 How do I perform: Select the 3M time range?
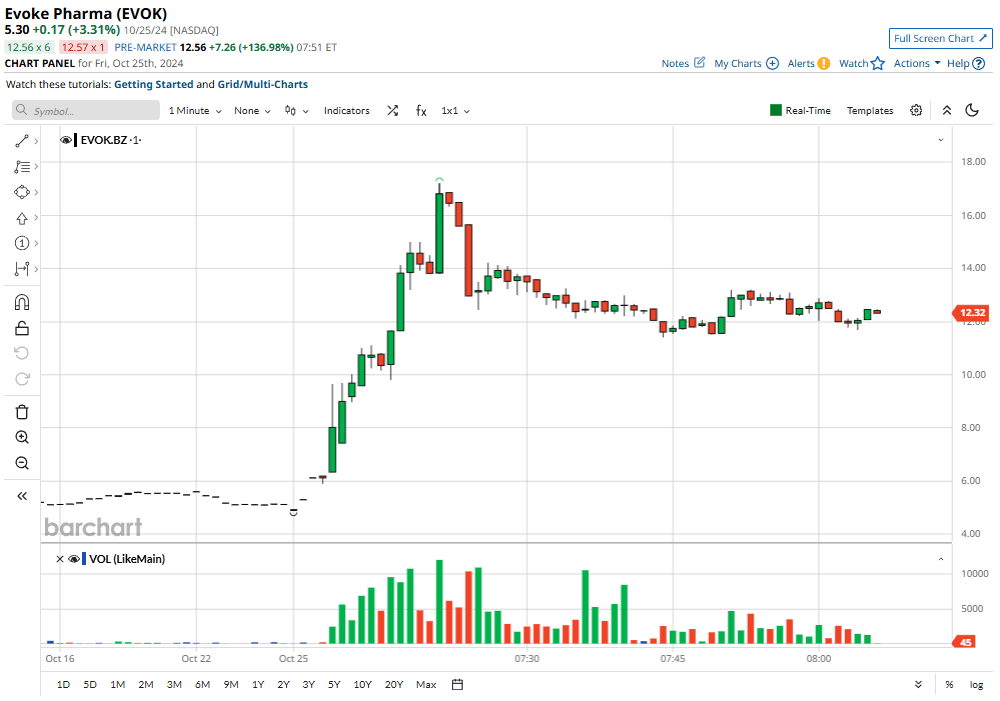pos(174,684)
